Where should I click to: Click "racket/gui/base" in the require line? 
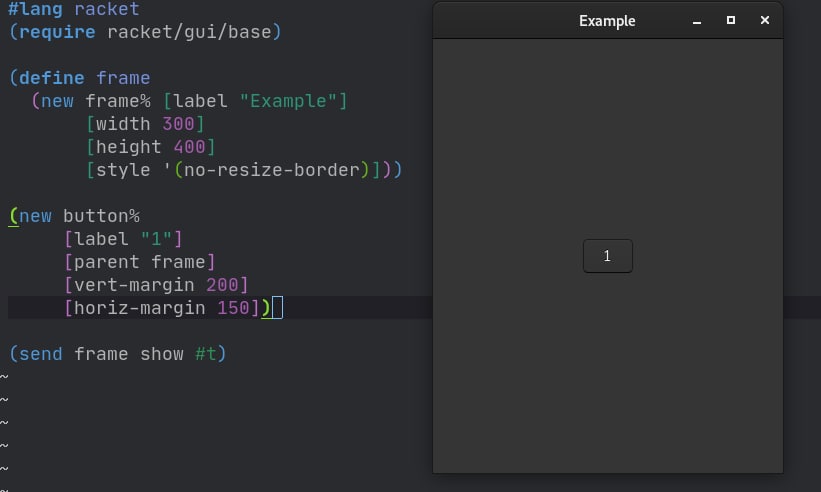190,32
